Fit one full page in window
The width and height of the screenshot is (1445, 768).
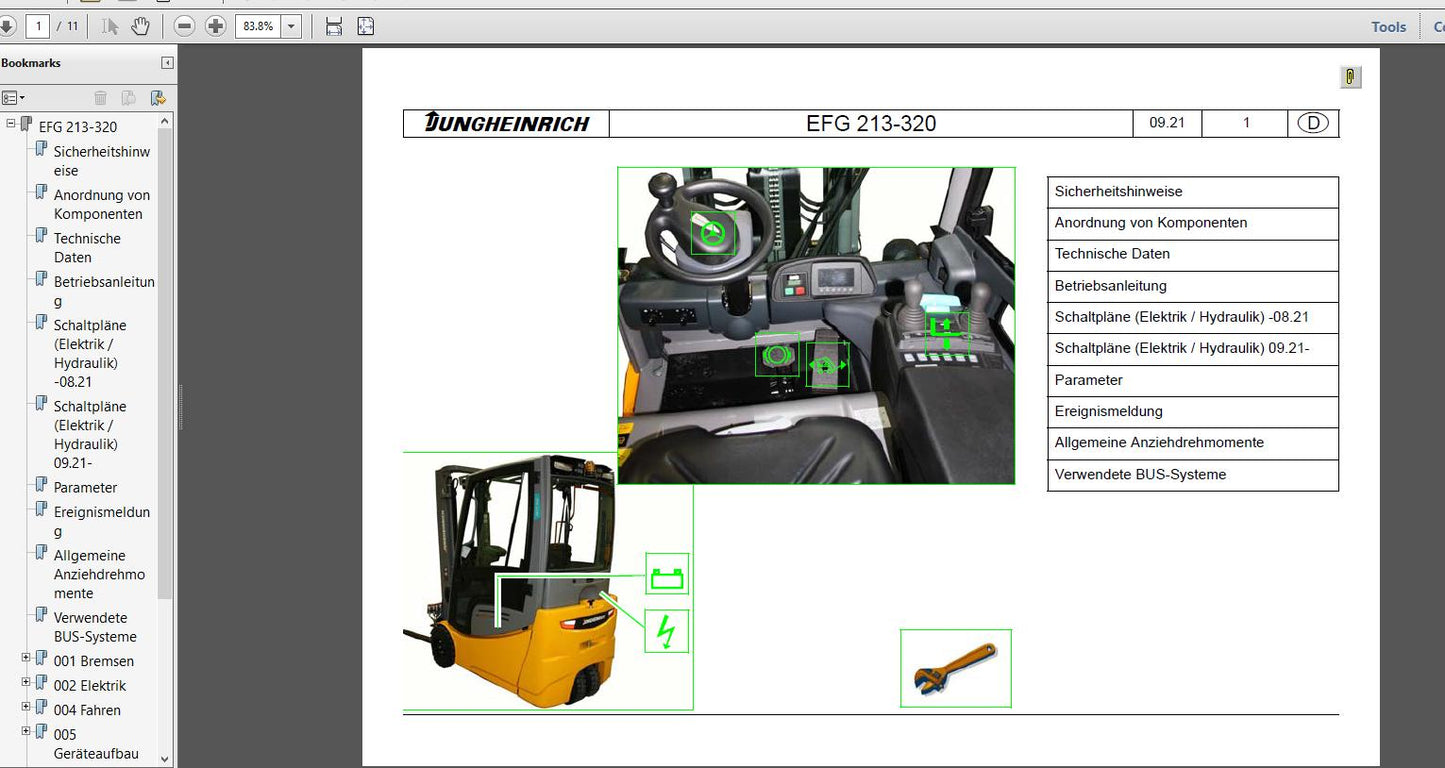[366, 26]
